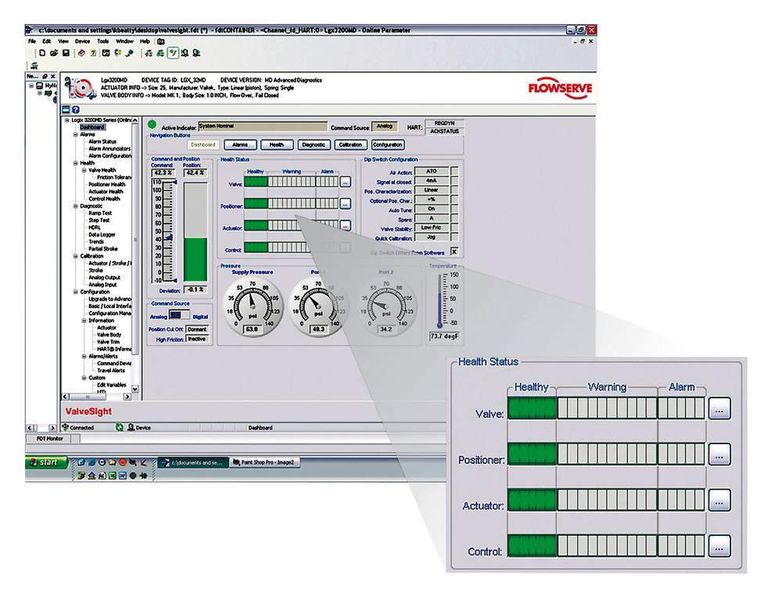Click the green position bar indicator
The width and height of the screenshot is (782, 600).
click(x=196, y=259)
